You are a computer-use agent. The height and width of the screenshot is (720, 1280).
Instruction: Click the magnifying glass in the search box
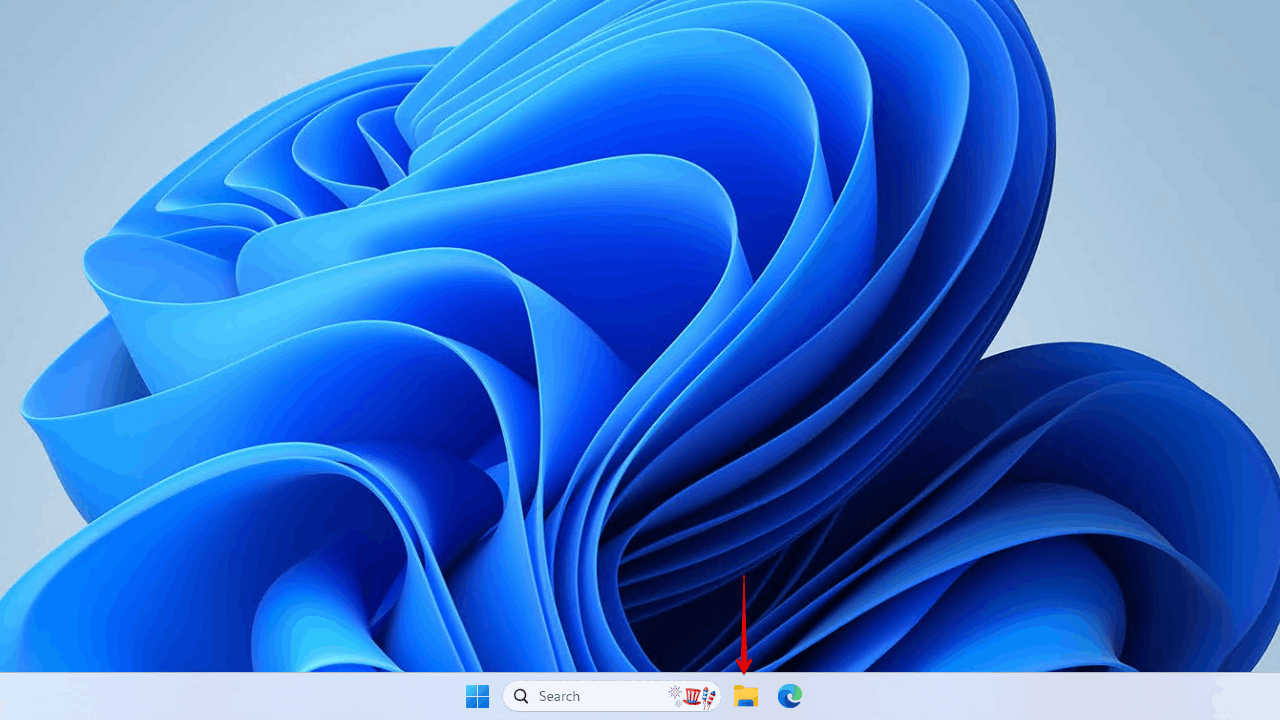(x=520, y=696)
